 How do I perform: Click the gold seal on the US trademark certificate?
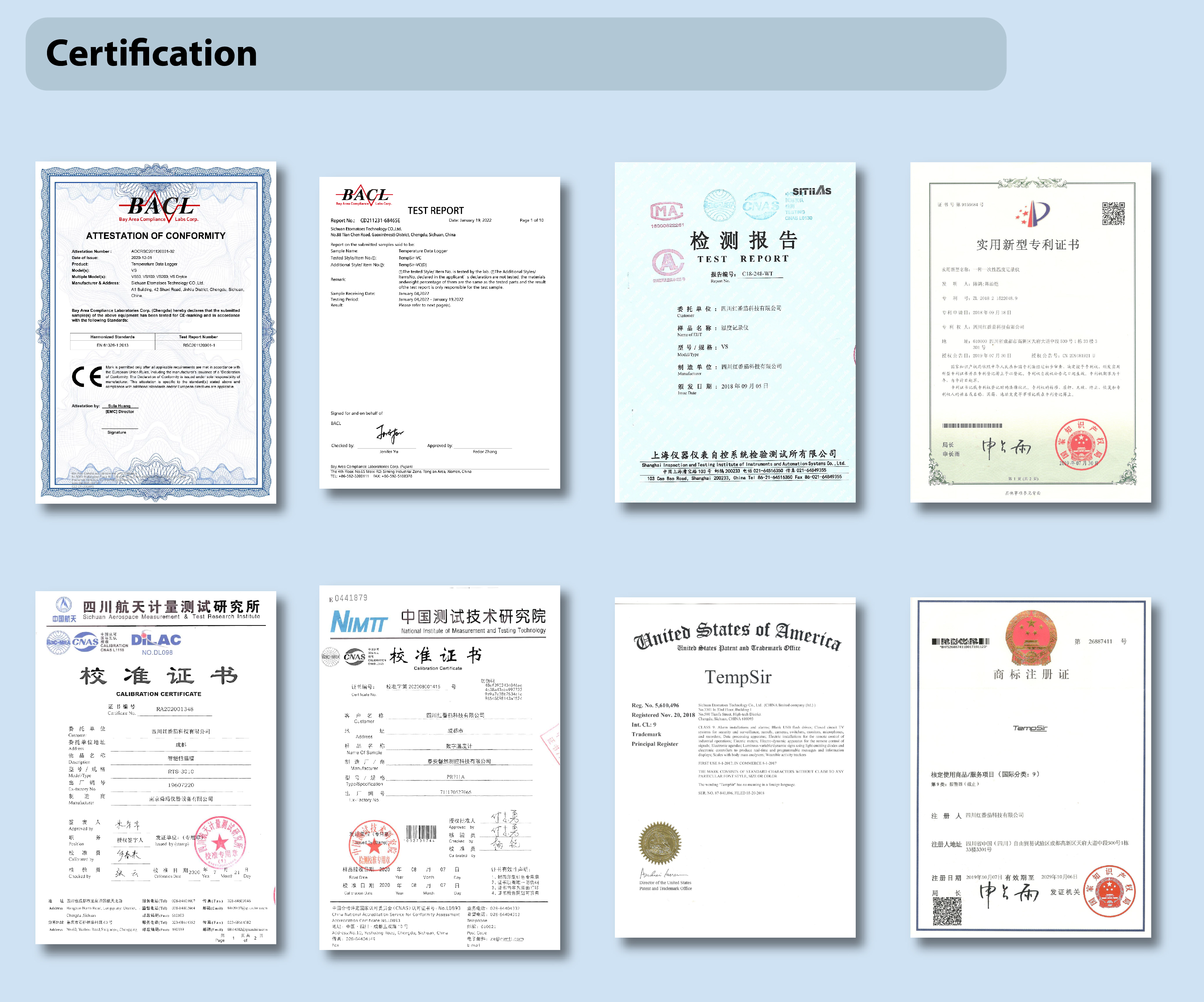tap(660, 843)
